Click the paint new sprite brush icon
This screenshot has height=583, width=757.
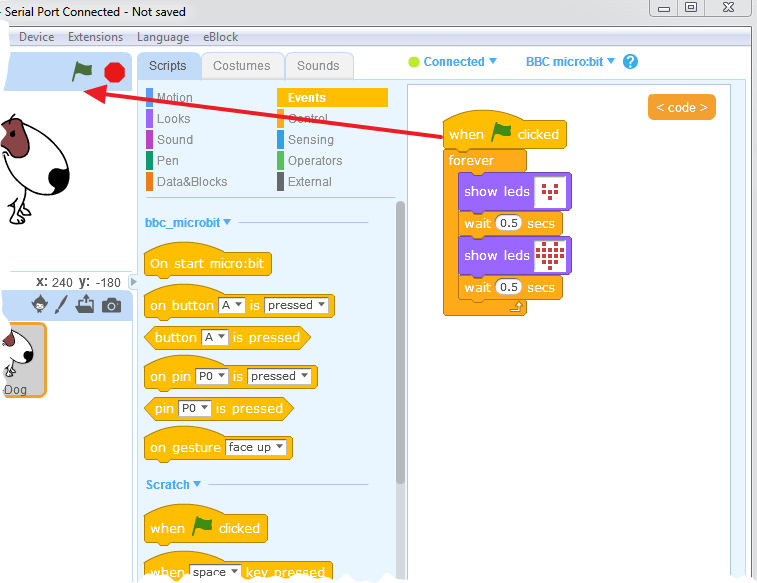61,305
